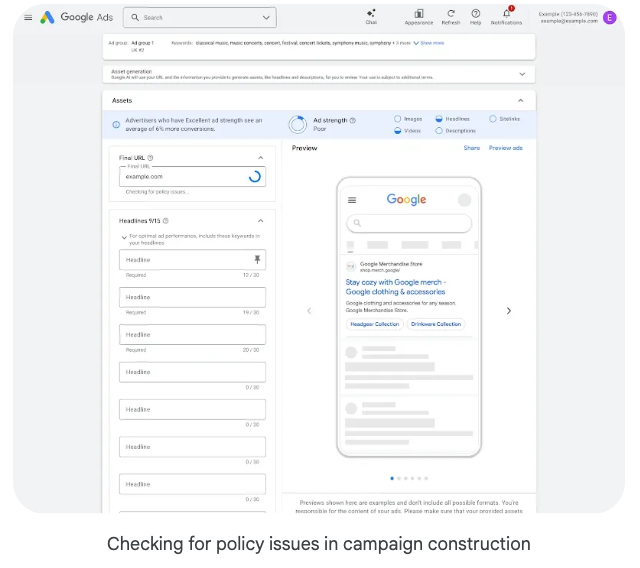Image resolution: width=640 pixels, height=568 pixels.
Task: Click the third Headline field showing 20/30
Action: pyautogui.click(x=192, y=335)
